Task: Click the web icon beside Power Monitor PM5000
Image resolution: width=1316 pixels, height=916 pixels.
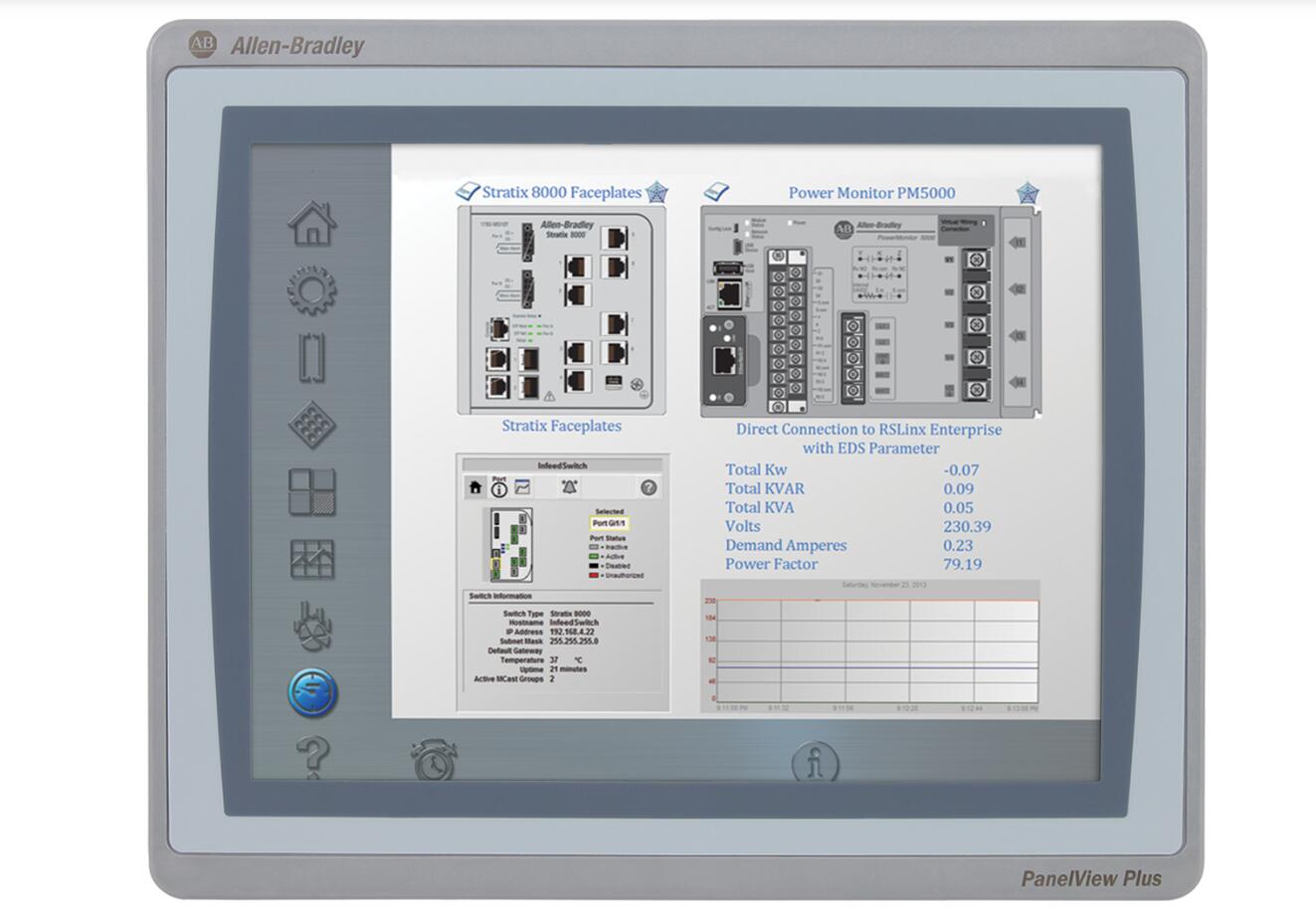Action: point(1028,193)
